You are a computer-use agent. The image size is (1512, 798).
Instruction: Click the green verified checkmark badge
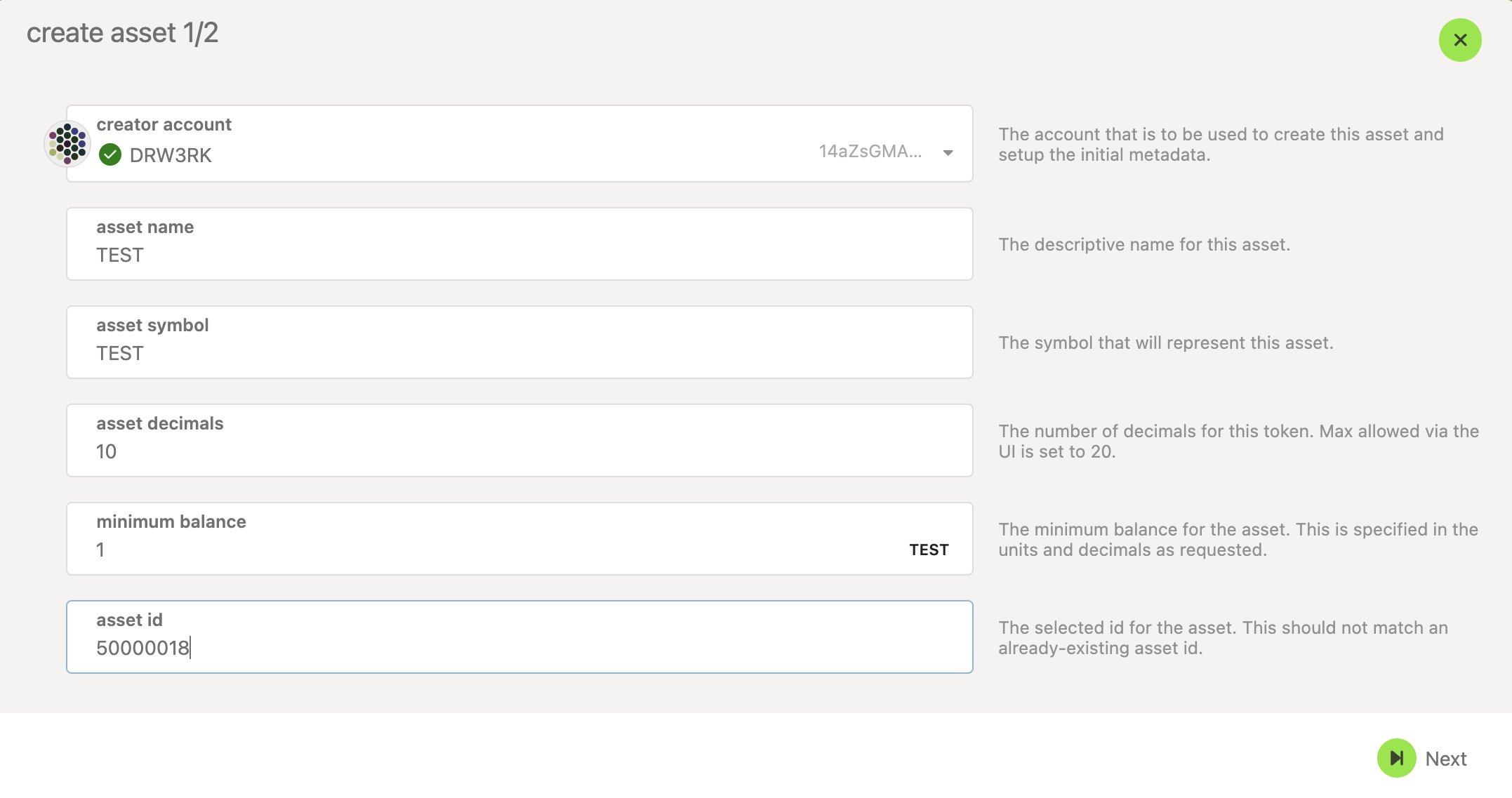pos(110,154)
